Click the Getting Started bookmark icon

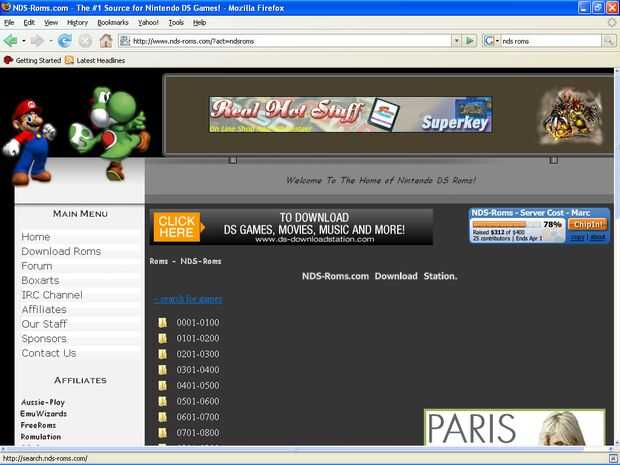pos(8,60)
